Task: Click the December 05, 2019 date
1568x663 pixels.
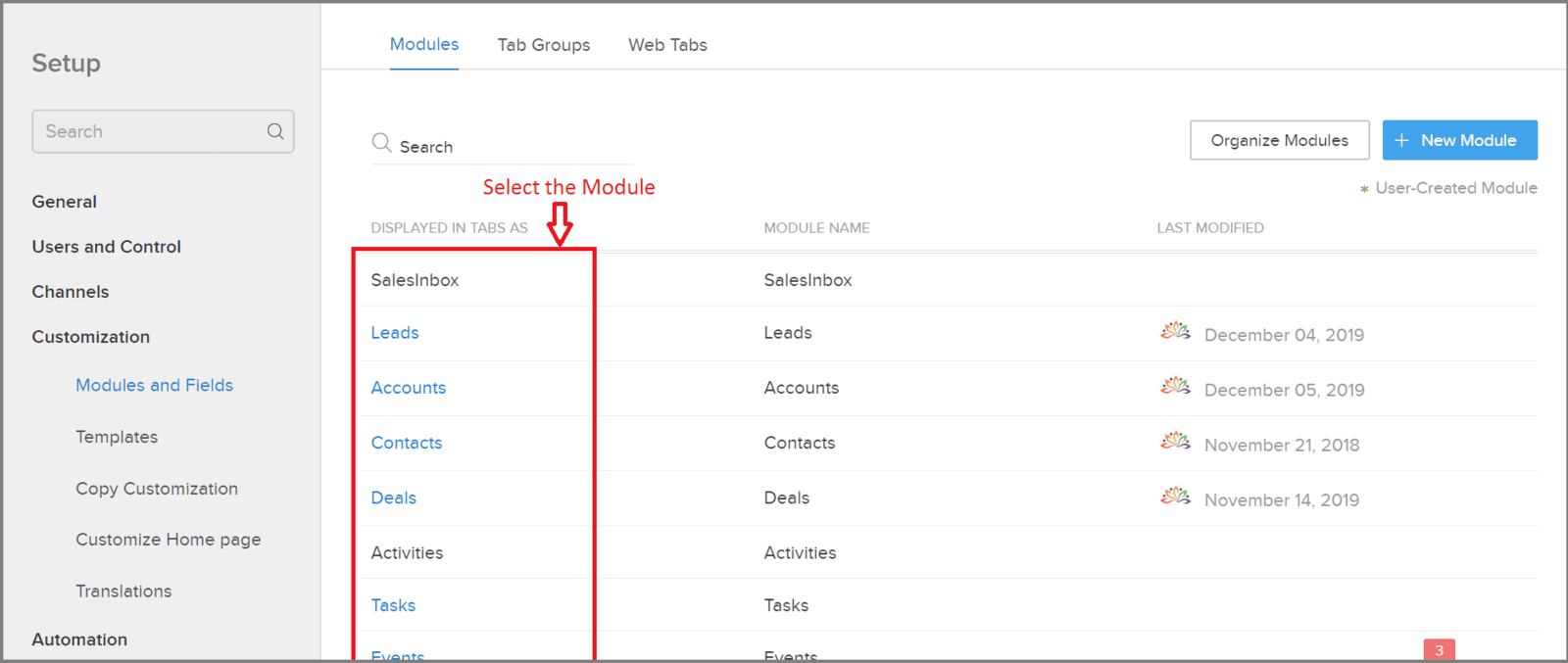Action: 1285,390
